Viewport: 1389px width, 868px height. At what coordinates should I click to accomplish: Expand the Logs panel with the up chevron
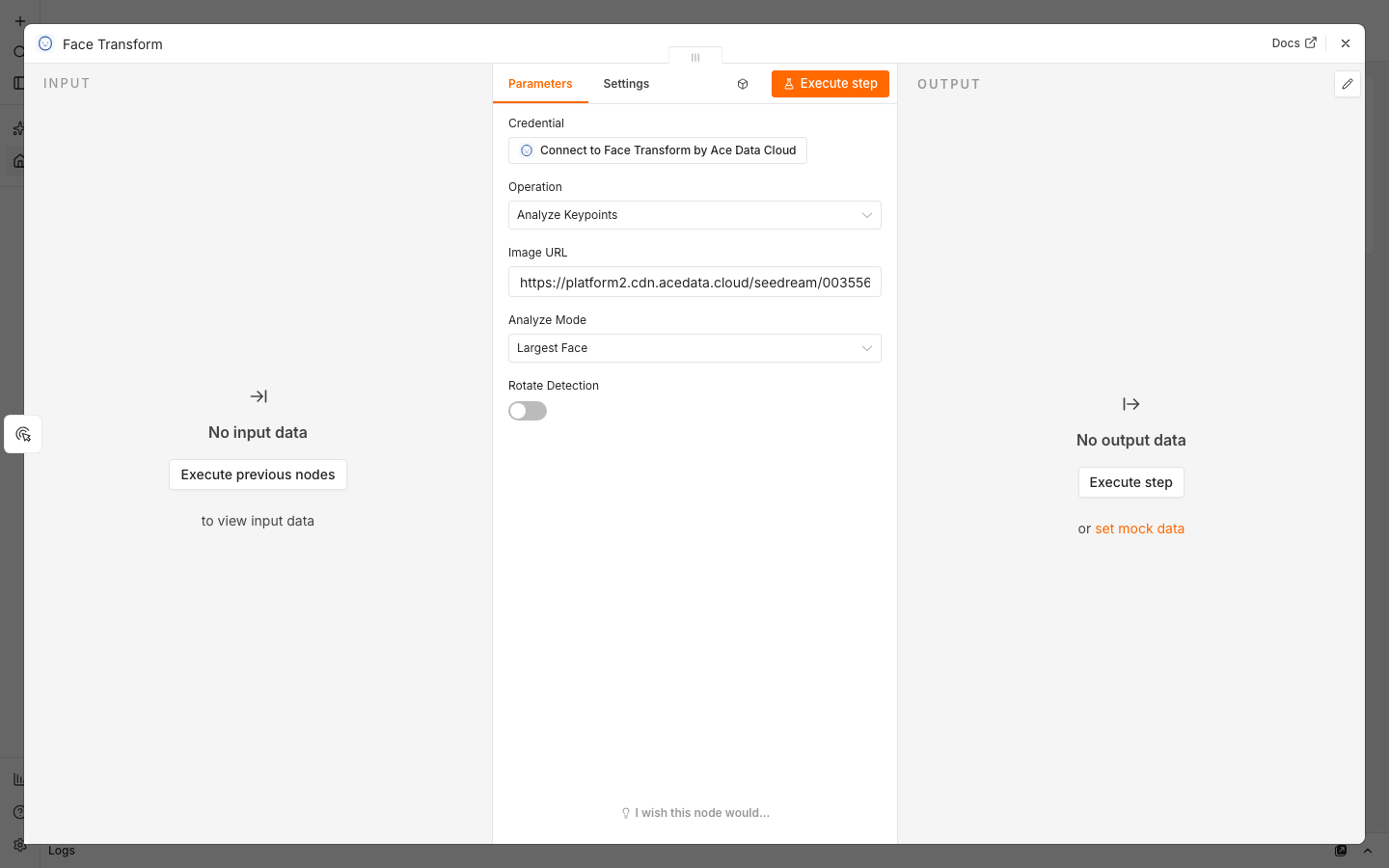(x=1367, y=851)
